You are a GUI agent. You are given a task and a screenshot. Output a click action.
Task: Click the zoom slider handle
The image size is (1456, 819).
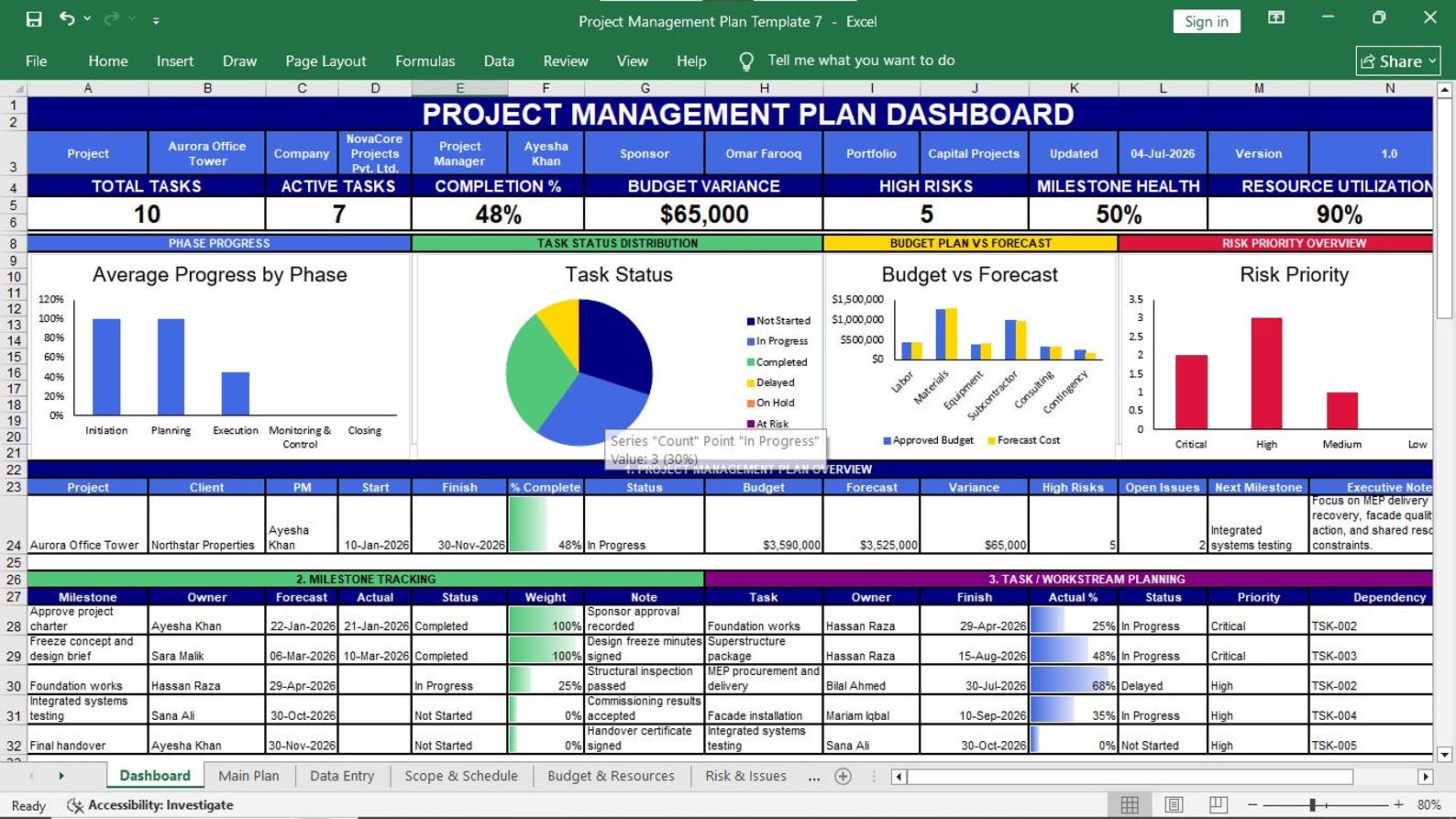click(x=1313, y=805)
